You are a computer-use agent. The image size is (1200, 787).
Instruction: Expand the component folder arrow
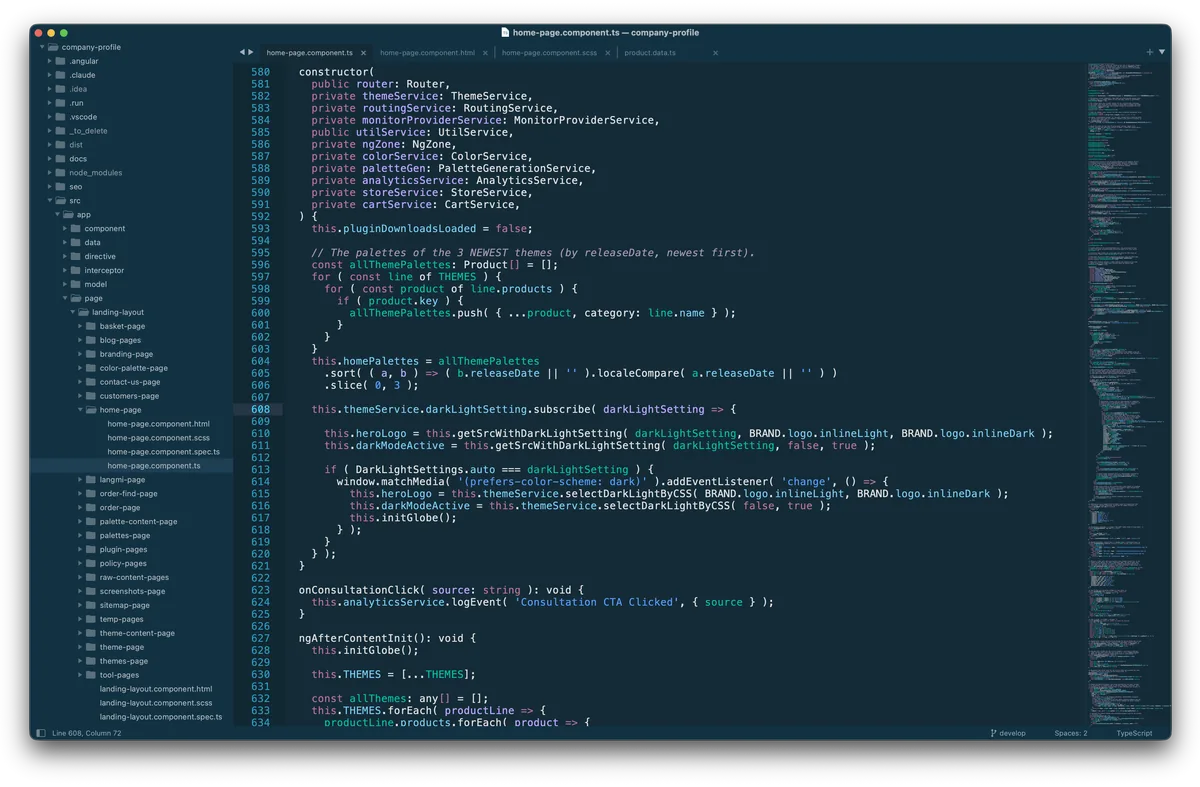click(x=66, y=229)
